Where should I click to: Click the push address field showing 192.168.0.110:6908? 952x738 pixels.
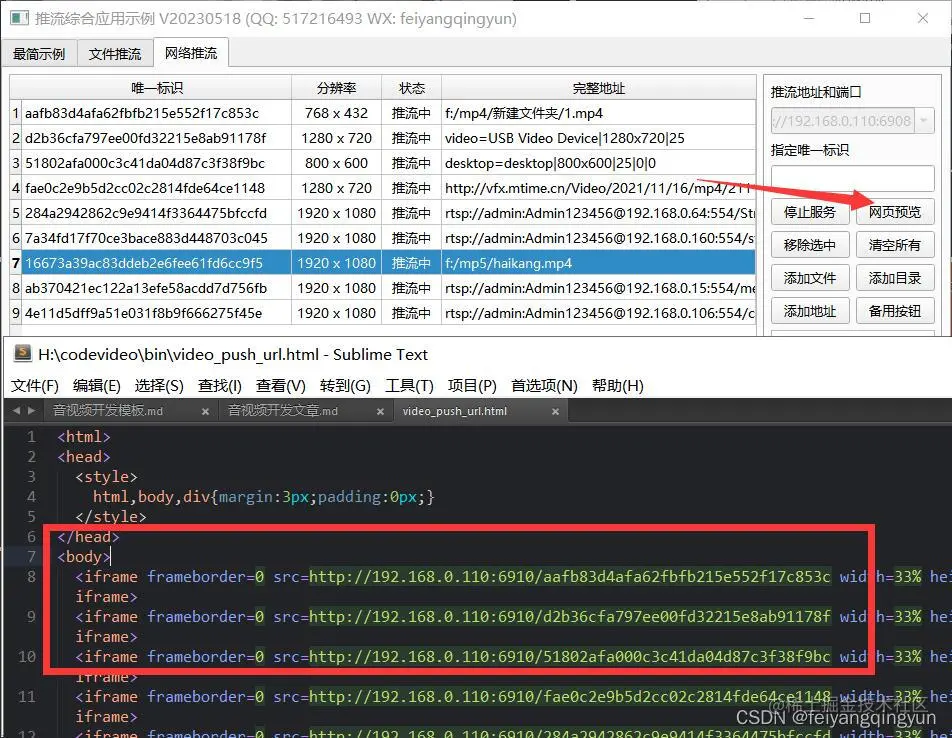pyautogui.click(x=843, y=121)
